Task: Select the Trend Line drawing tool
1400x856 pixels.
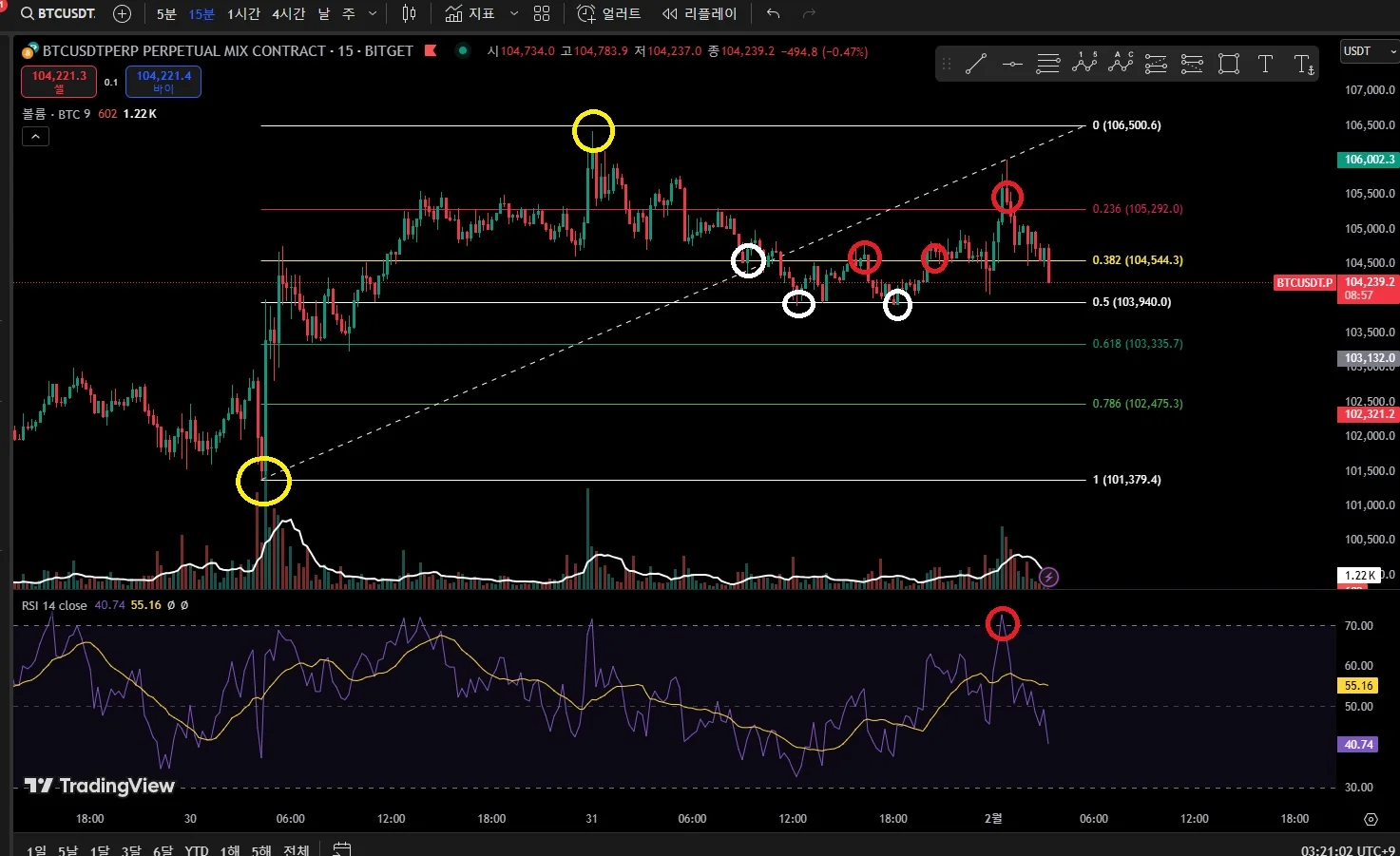Action: [976, 64]
